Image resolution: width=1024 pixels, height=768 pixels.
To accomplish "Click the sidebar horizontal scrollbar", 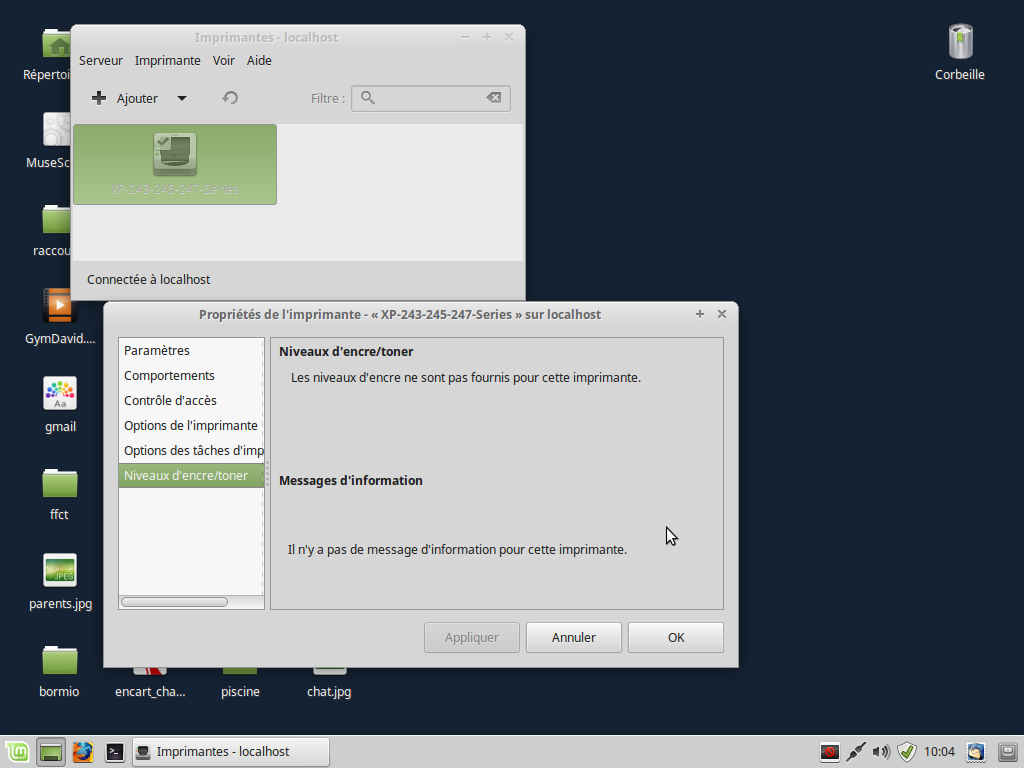I will [x=174, y=602].
